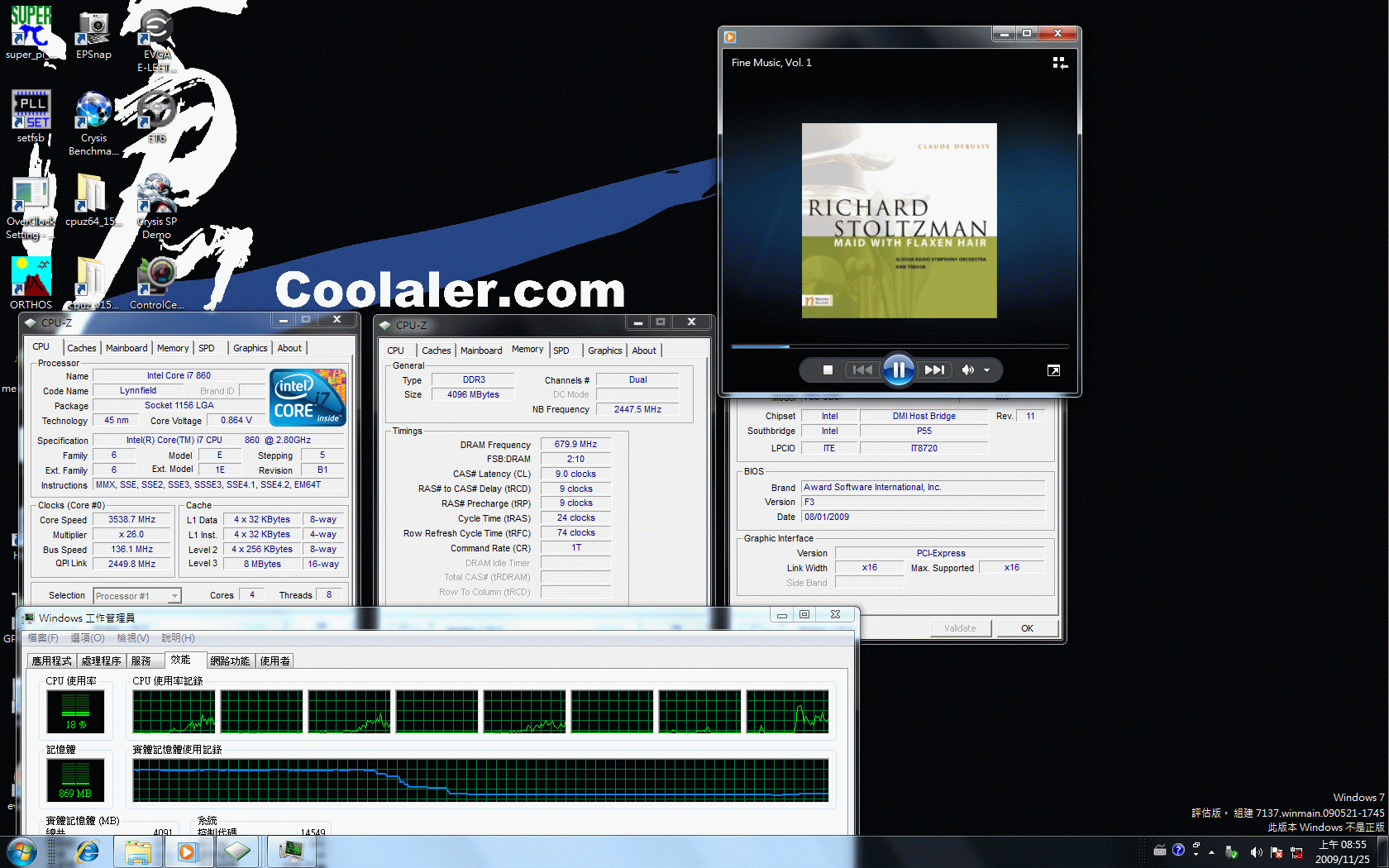
Task: Open the volume icon in system tray
Action: coord(1256,852)
